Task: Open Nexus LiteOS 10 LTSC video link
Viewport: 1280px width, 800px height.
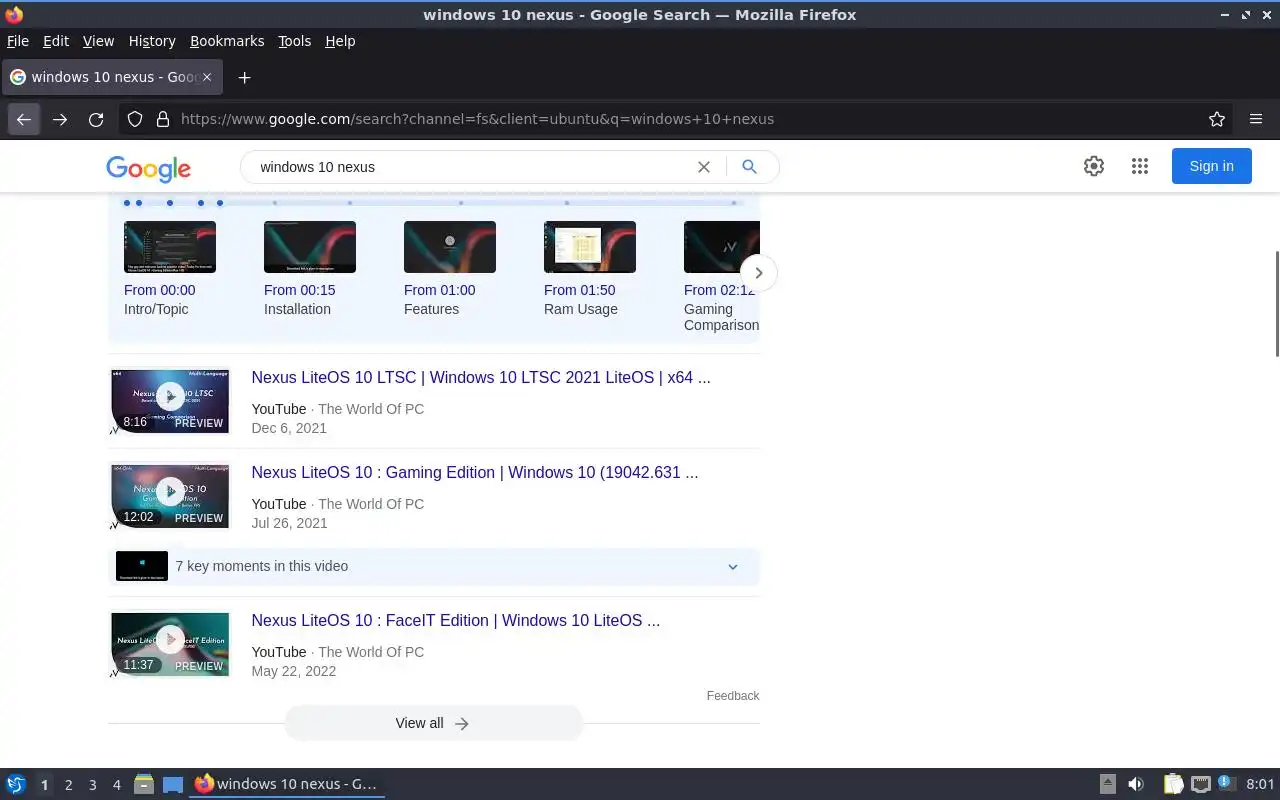Action: coord(481,377)
